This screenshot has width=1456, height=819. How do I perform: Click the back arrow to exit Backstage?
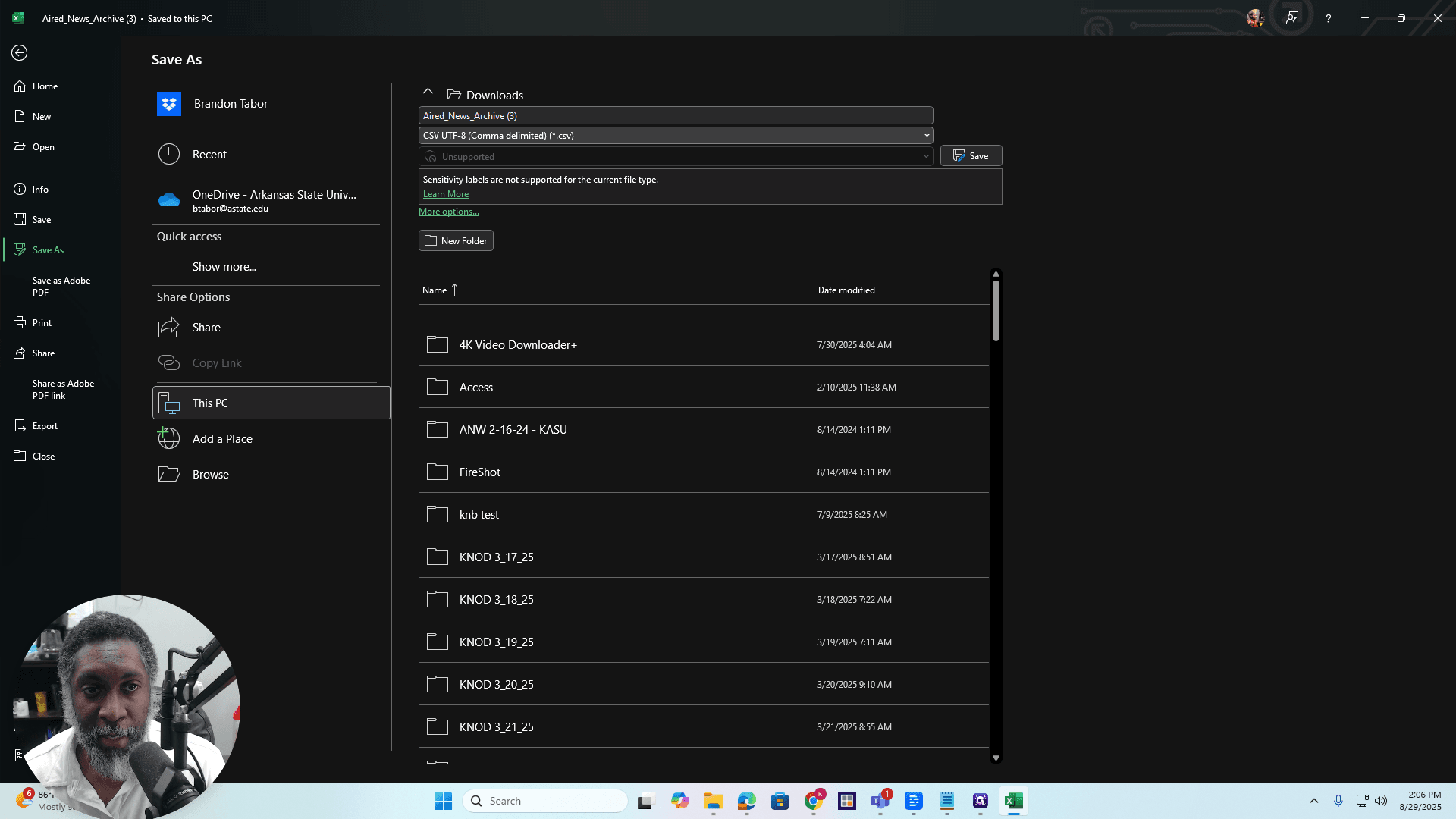coord(20,52)
